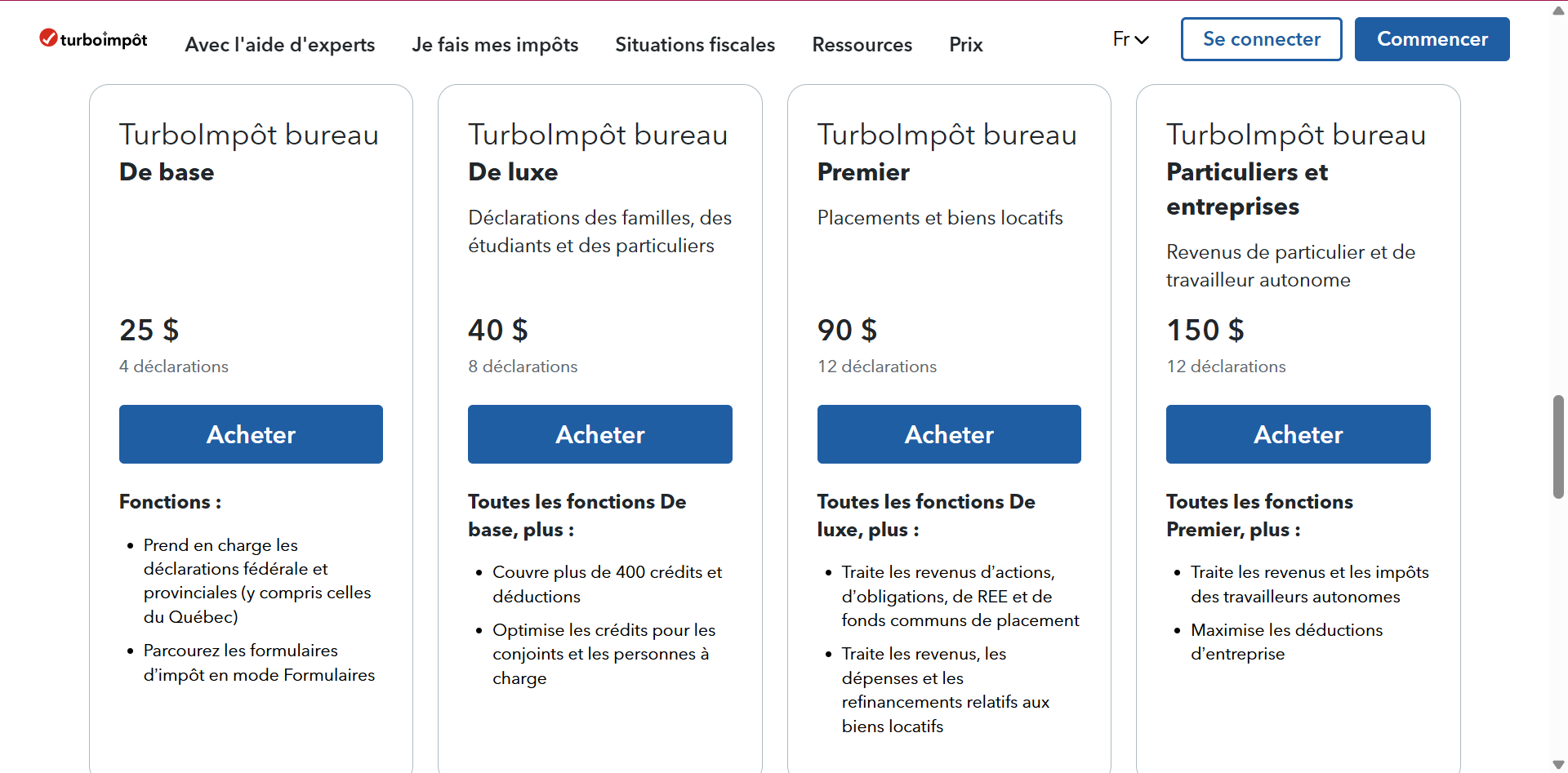
Task: Open the Situations fiscales menu
Action: 695,45
